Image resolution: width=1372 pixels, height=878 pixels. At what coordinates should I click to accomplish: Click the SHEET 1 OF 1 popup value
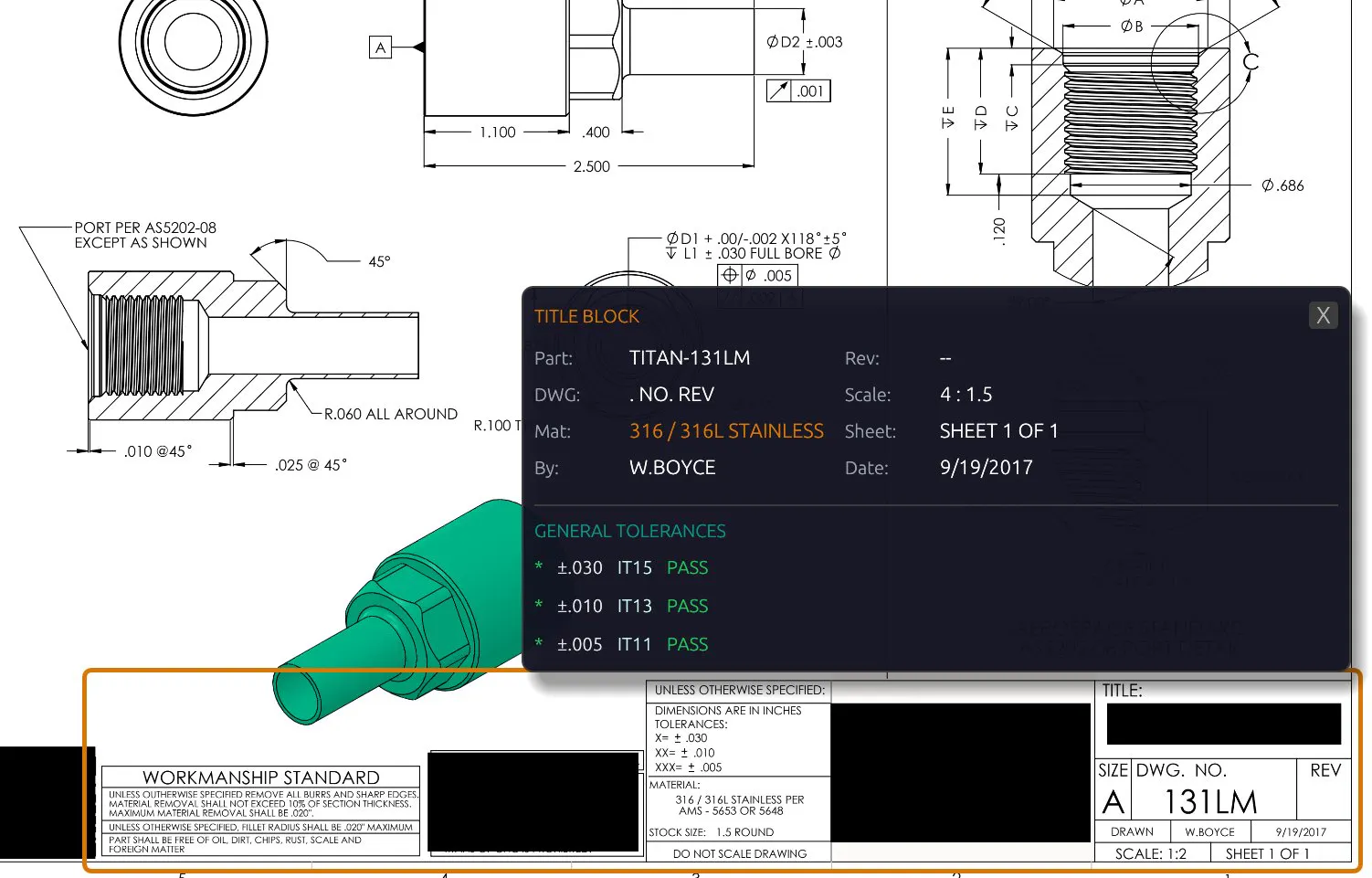pos(998,431)
